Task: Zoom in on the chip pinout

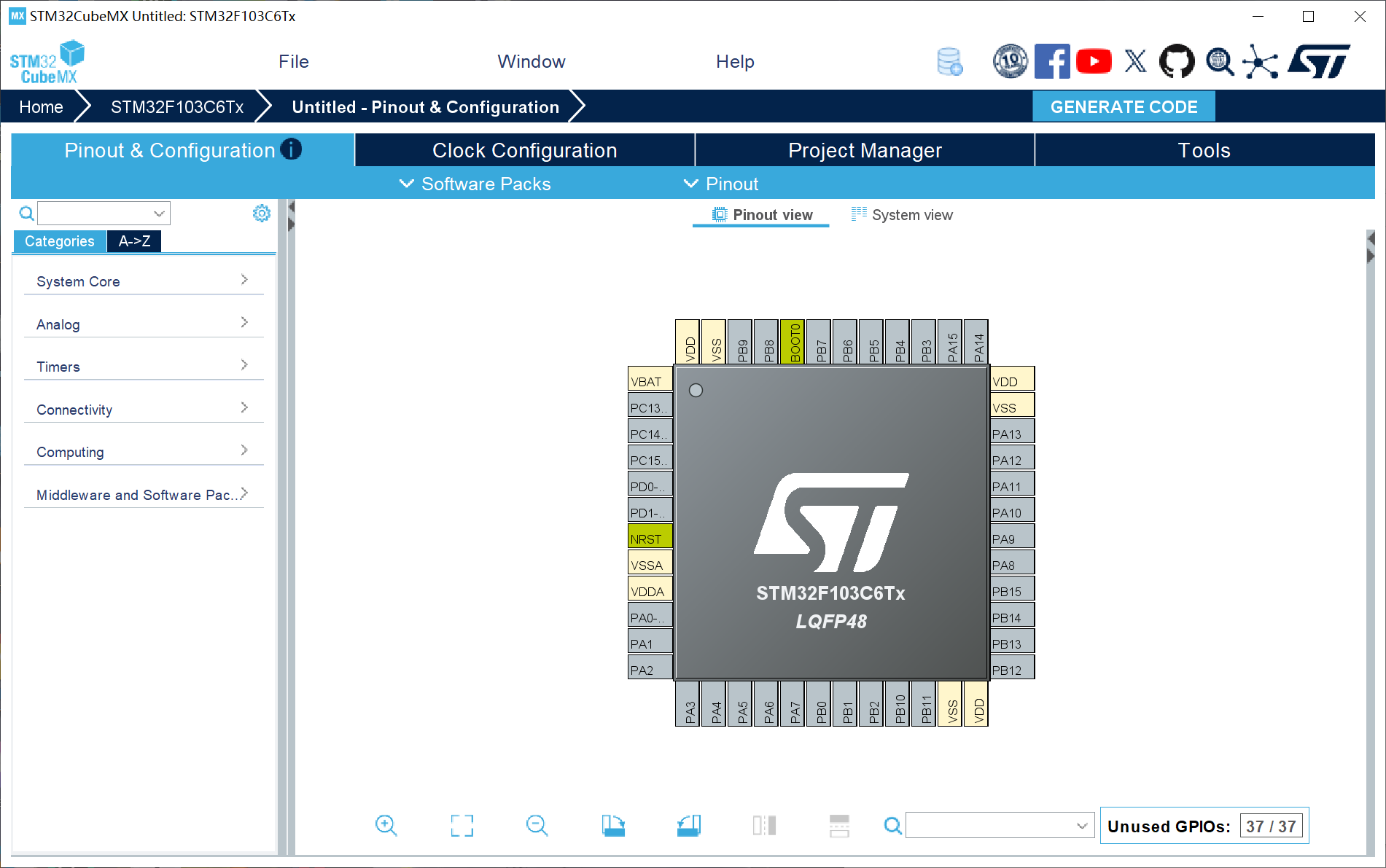Action: (x=386, y=825)
